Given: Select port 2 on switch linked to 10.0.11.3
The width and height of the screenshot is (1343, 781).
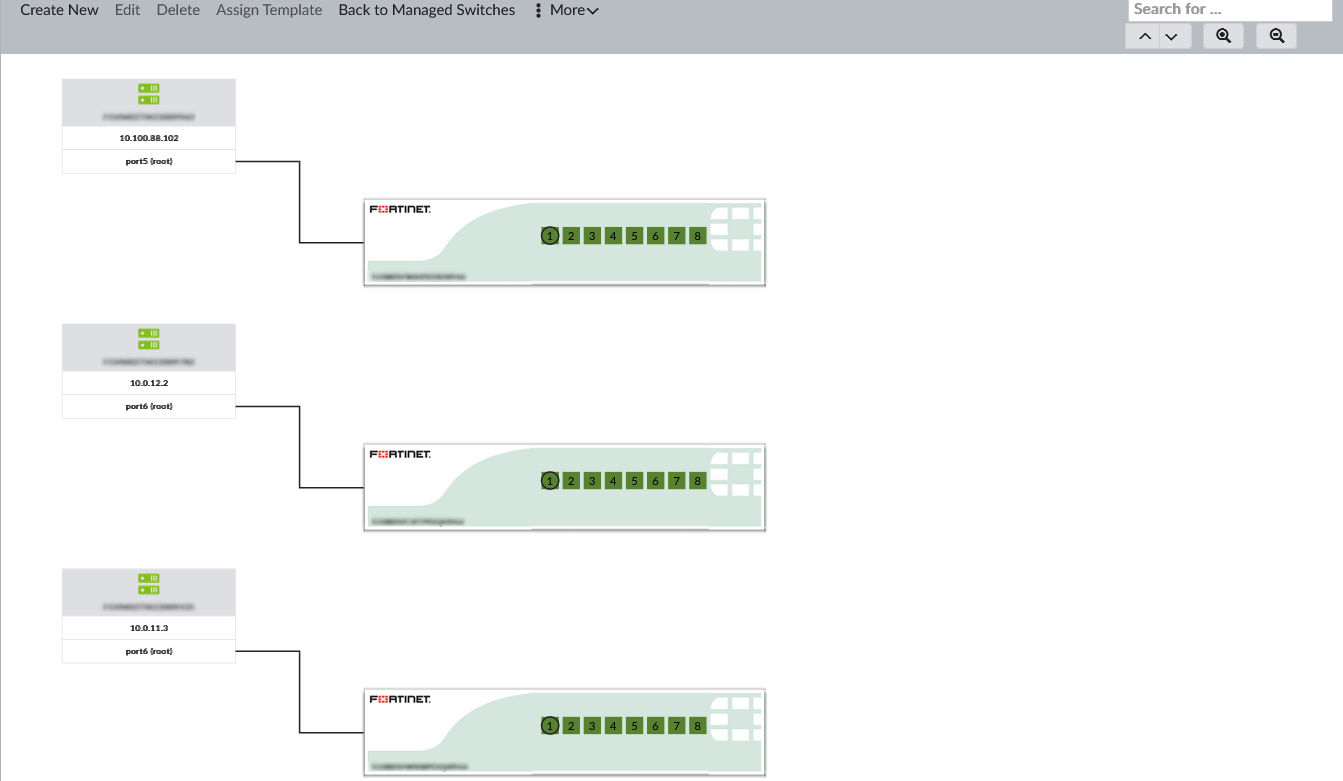Looking at the screenshot, I should (x=571, y=726).
